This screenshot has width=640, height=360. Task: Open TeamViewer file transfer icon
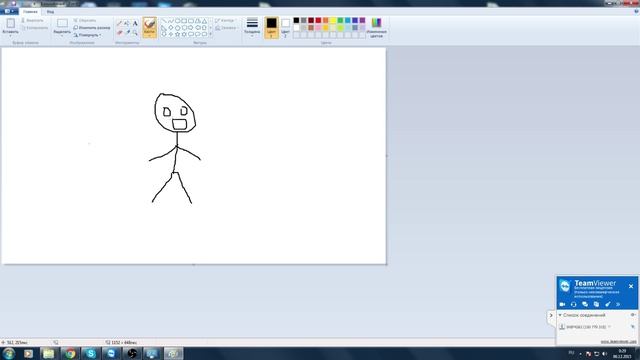[596, 304]
